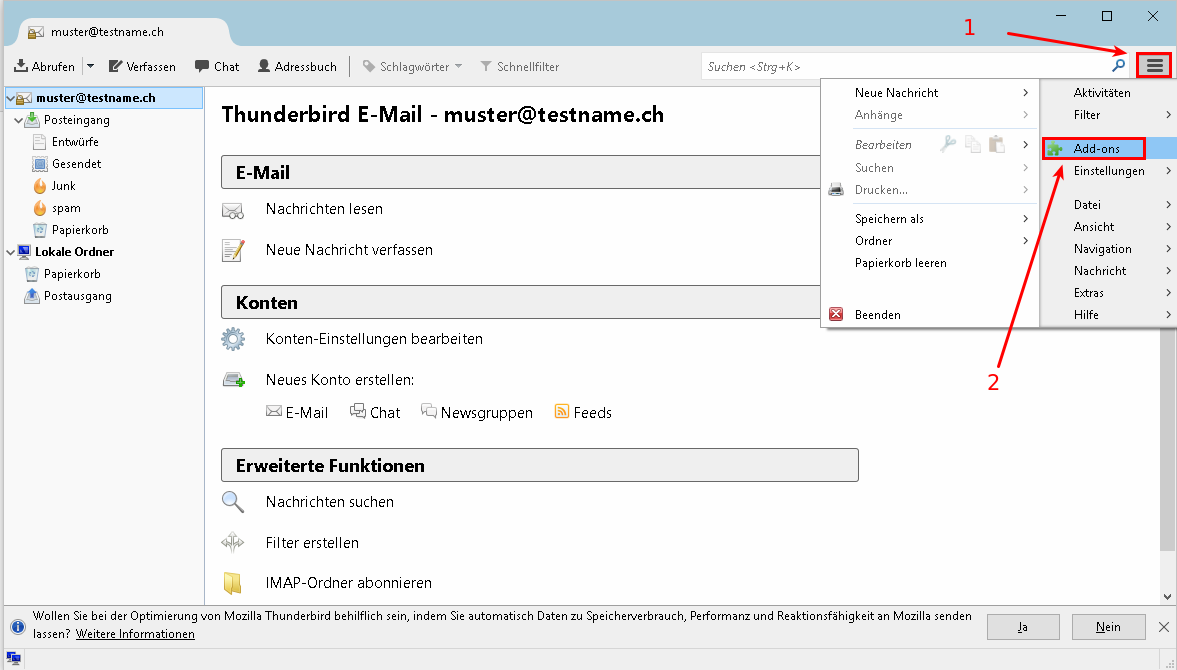Click the Drucken printer icon
1177x670 pixels.
click(x=835, y=190)
